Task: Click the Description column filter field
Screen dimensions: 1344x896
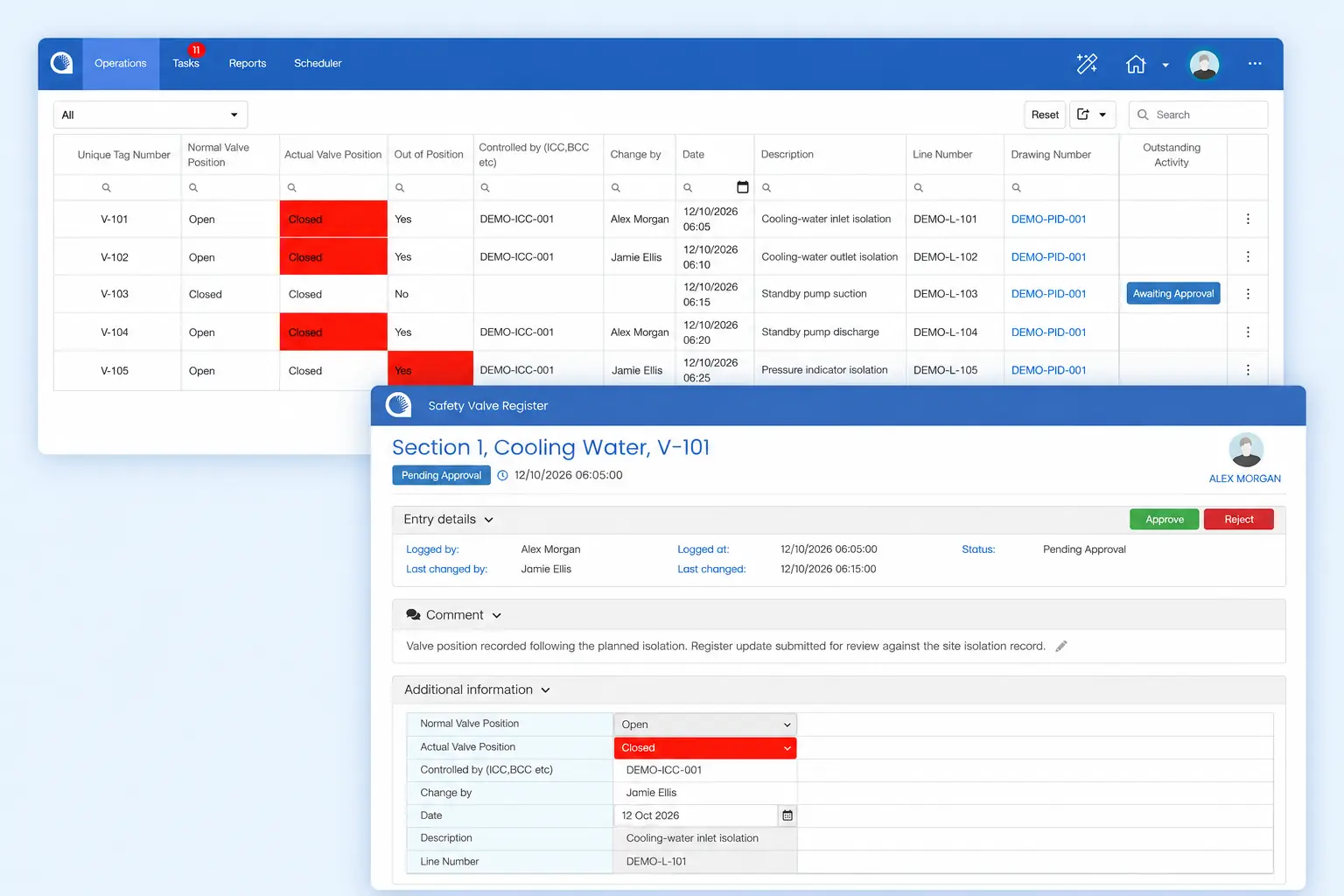Action: pos(829,187)
